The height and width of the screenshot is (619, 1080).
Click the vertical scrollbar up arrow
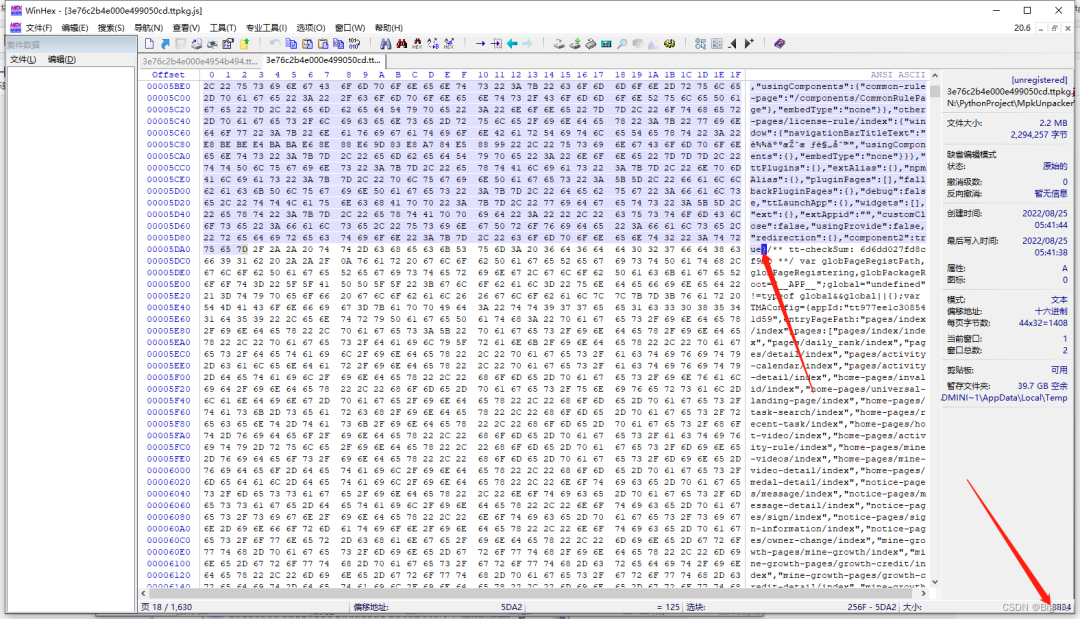(x=935, y=75)
